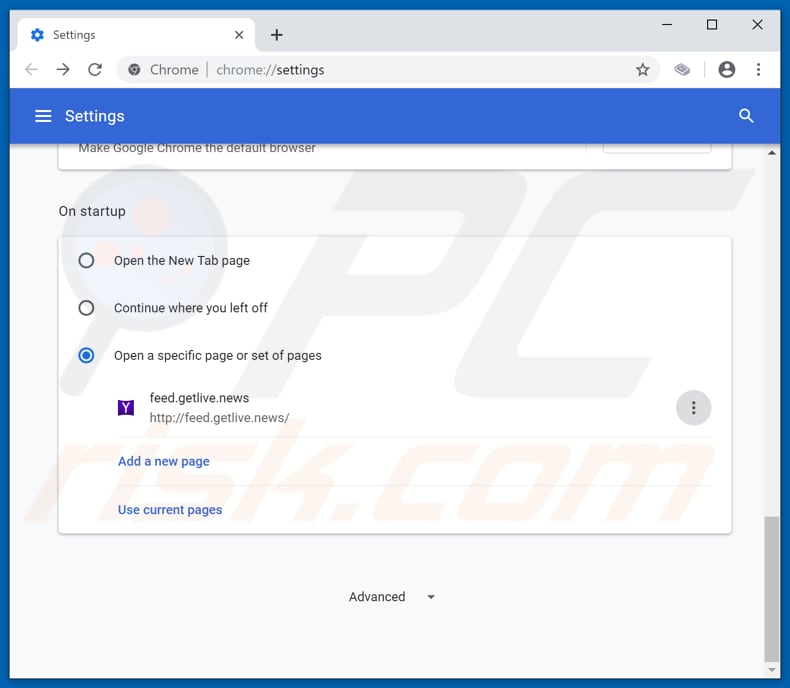Click the Settings gear tab icon
Viewport: 790px width, 688px height.
point(37,35)
